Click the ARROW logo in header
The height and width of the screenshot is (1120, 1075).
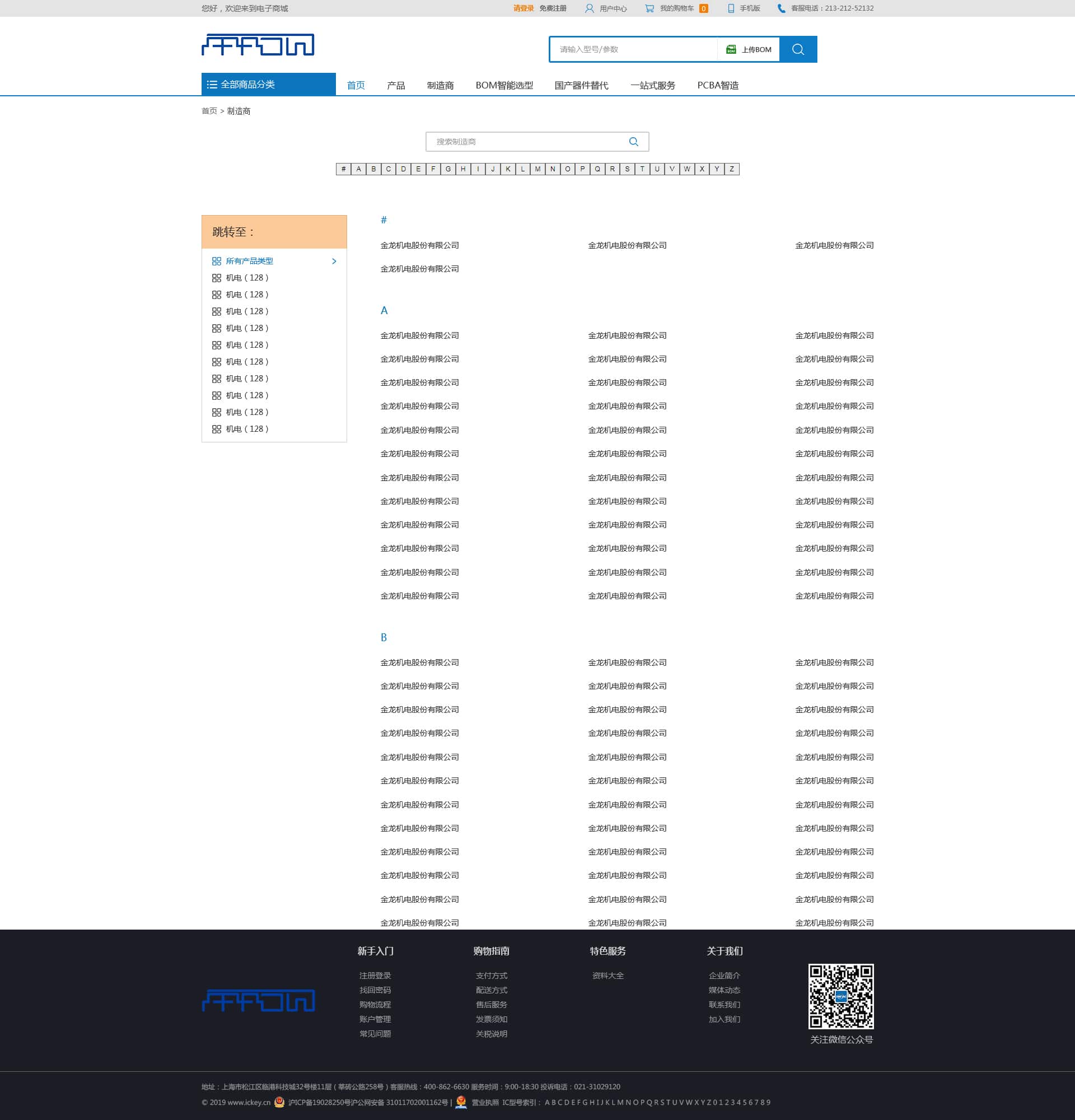click(258, 45)
